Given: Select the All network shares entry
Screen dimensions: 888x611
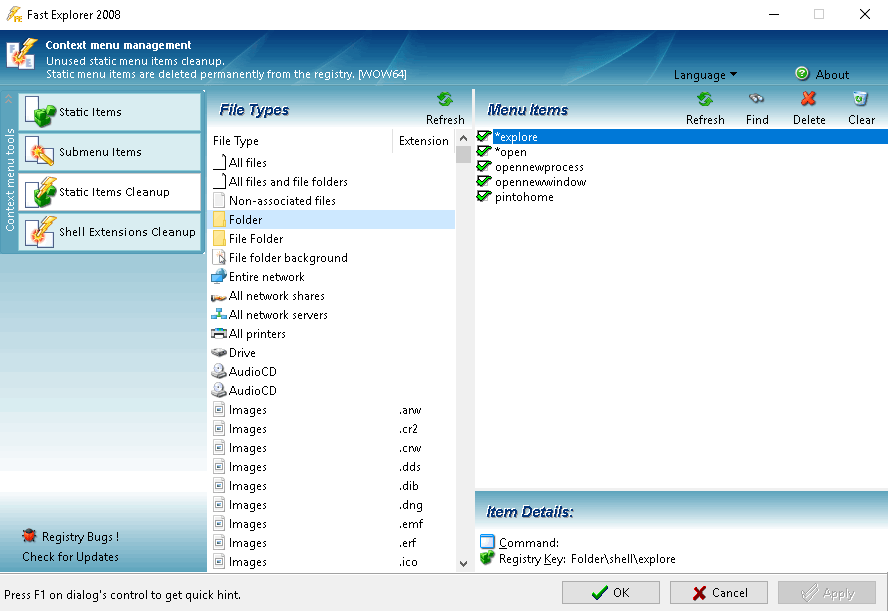Looking at the screenshot, I should (x=331, y=296).
